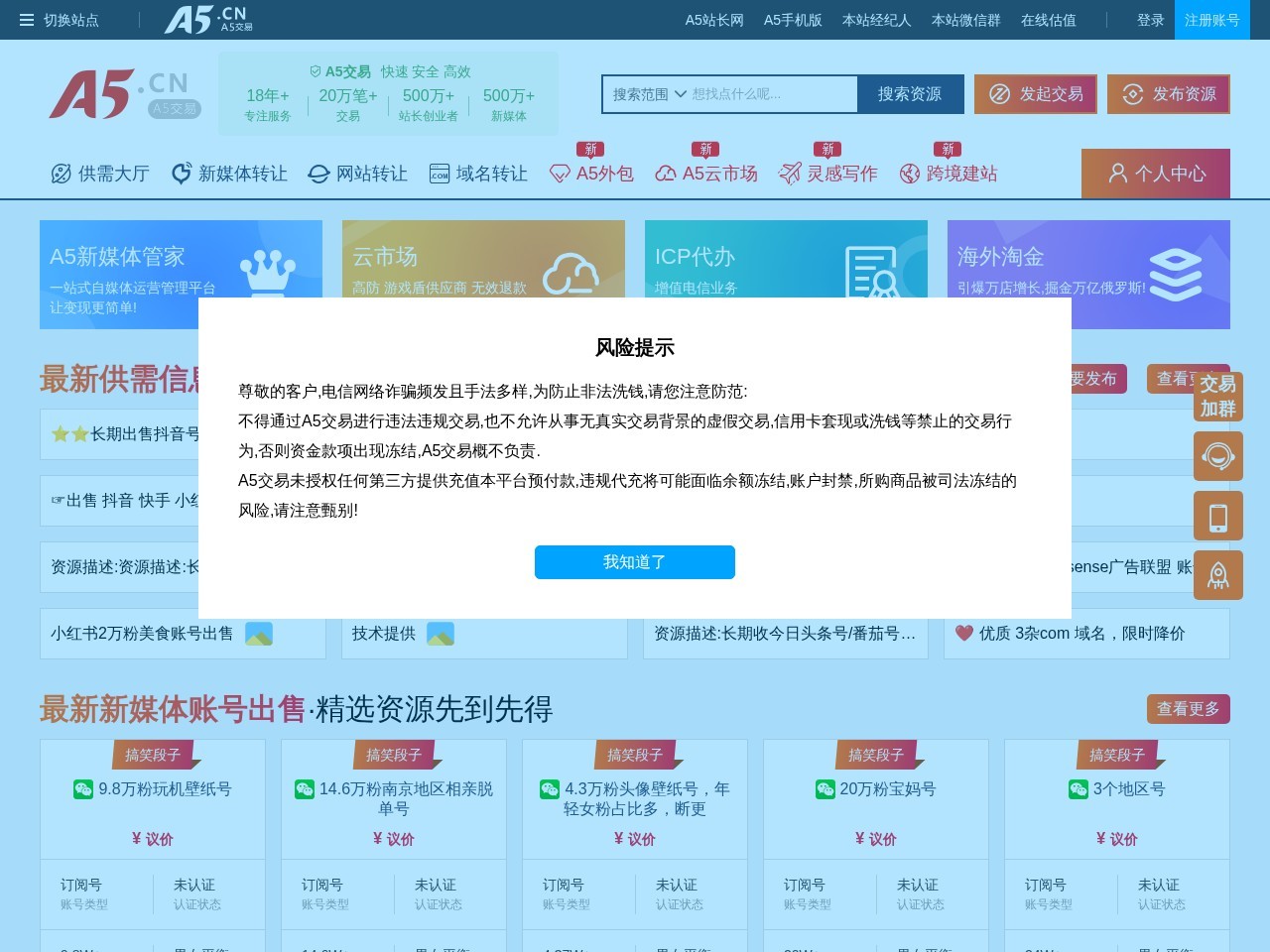The height and width of the screenshot is (952, 1270).
Task: Open the 交易加群 trade group swatch on sidebar
Action: pos(1218,397)
